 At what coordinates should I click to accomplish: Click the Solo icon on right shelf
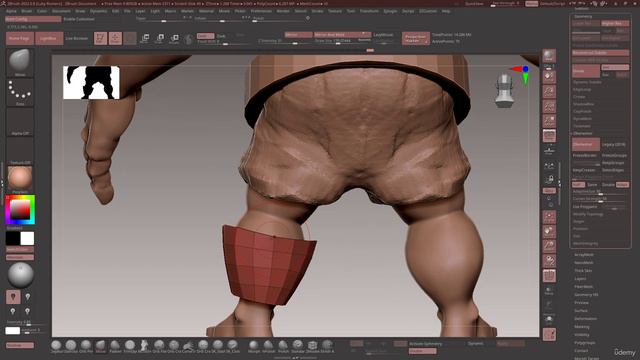coord(549,320)
